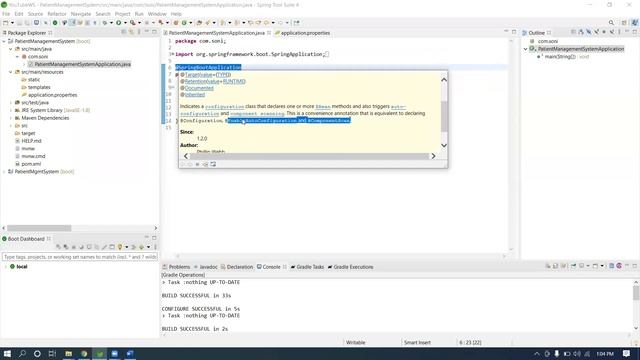Click the File Explorer taskbar icon
640x360 pixels.
68,353
